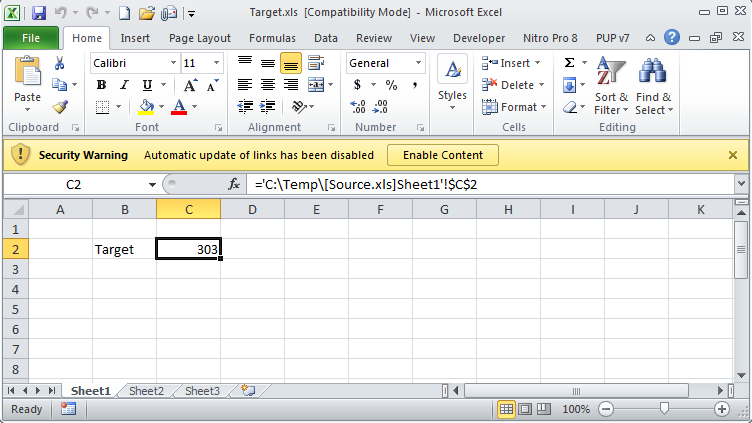Insert a new worksheet tab
The height and width of the screenshot is (423, 752).
tap(248, 390)
